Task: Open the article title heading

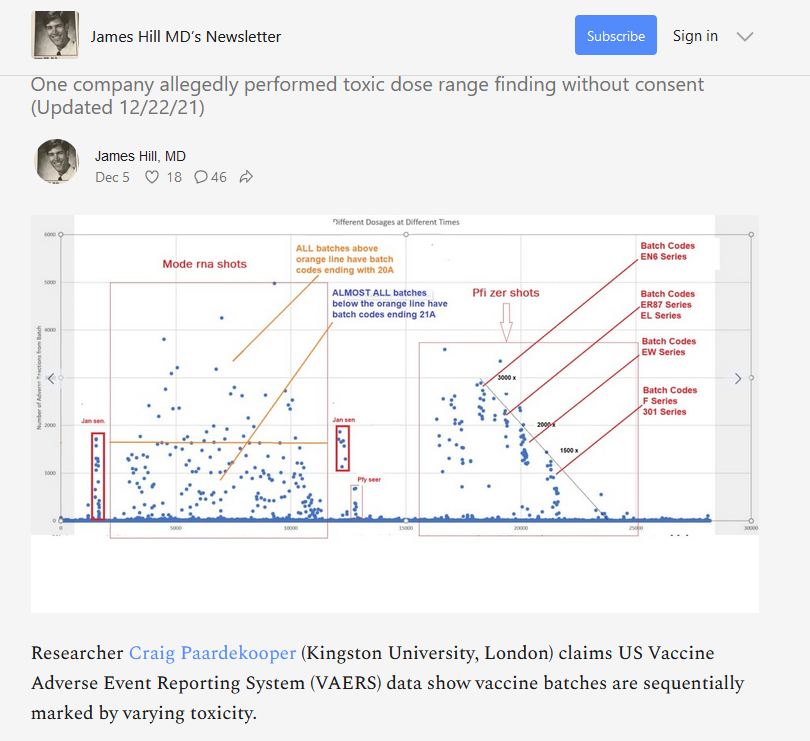Action: tap(367, 96)
